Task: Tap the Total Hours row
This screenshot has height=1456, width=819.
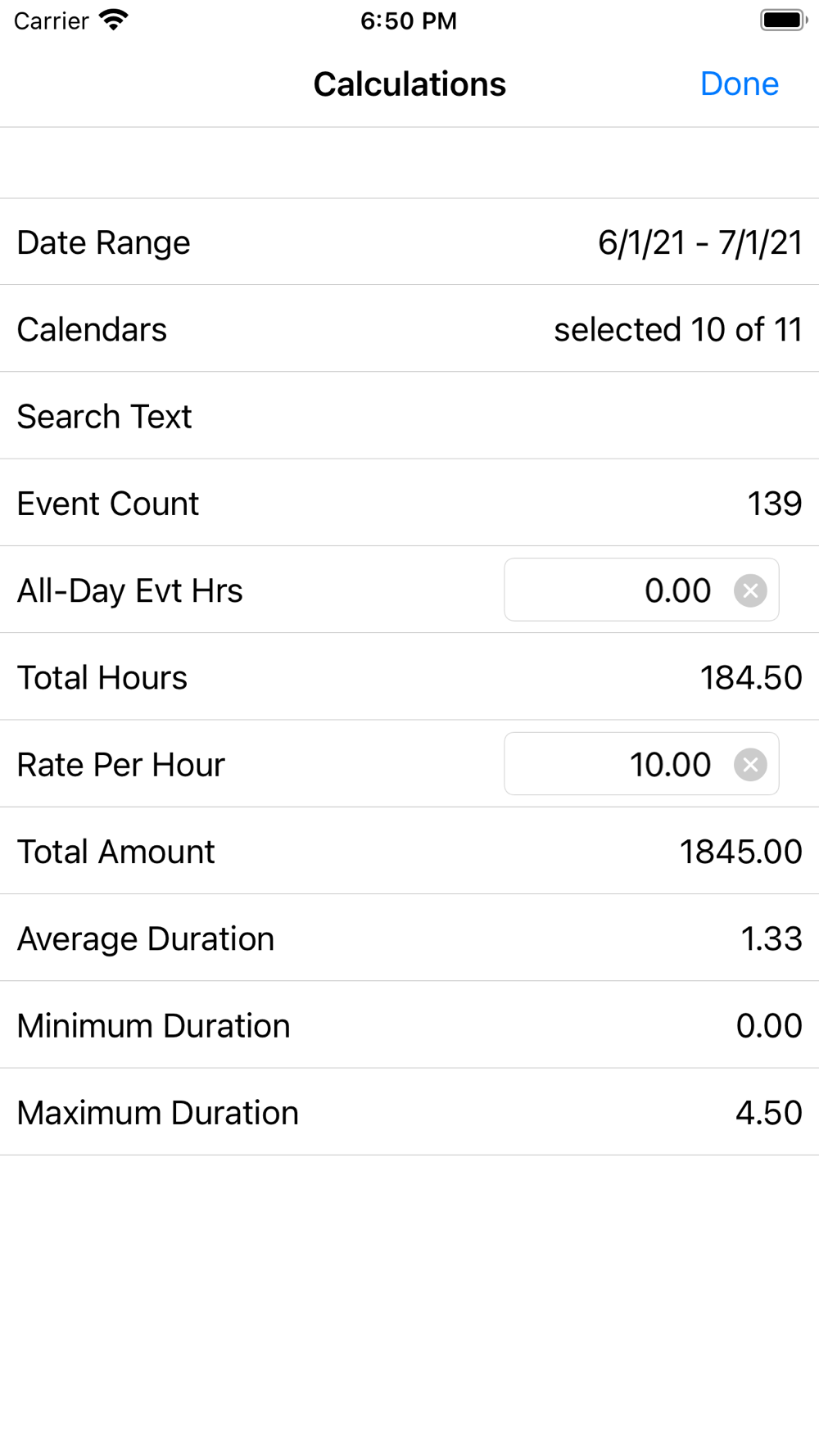Action: click(x=409, y=677)
